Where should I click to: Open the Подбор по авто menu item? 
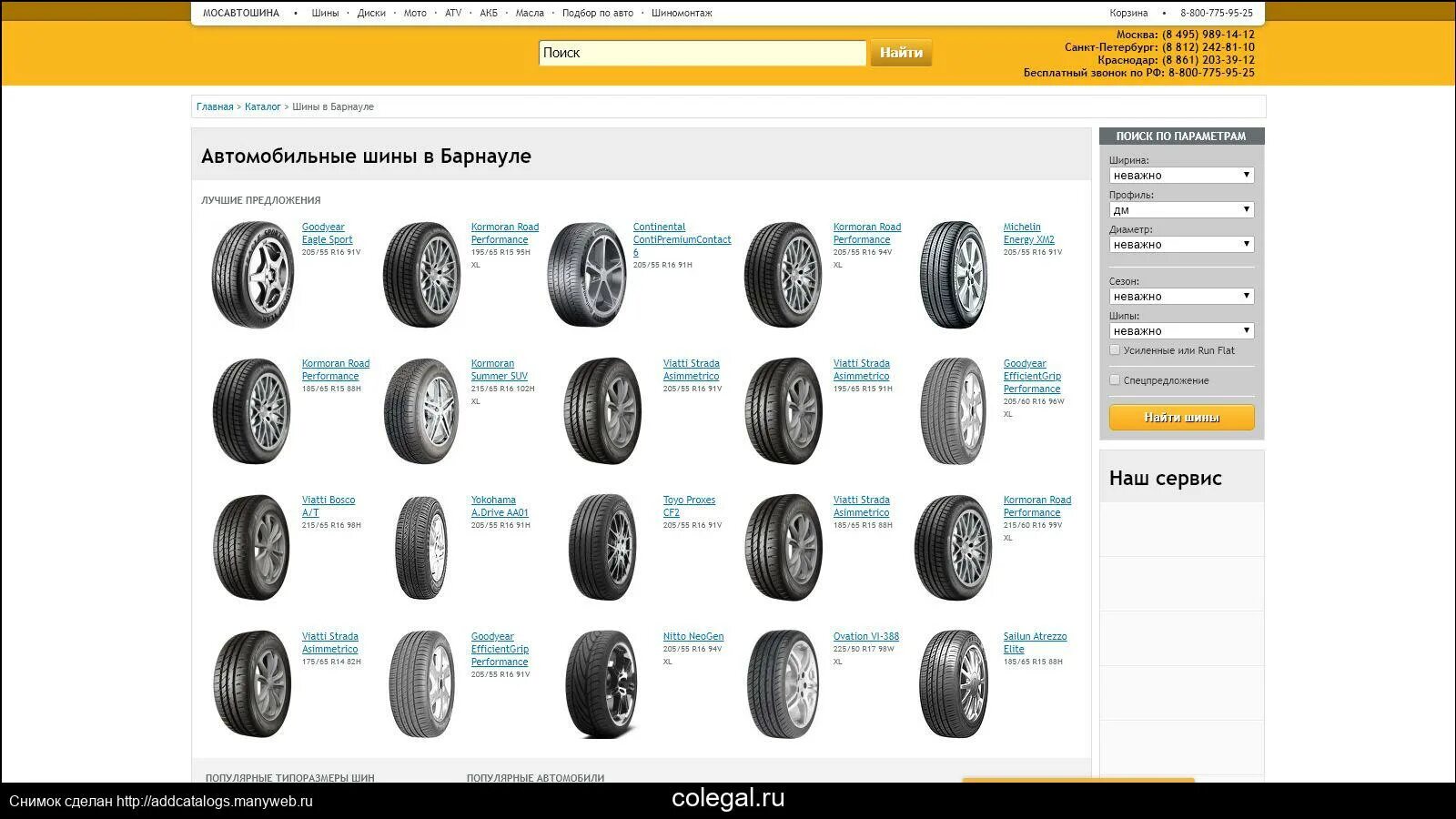[x=598, y=13]
